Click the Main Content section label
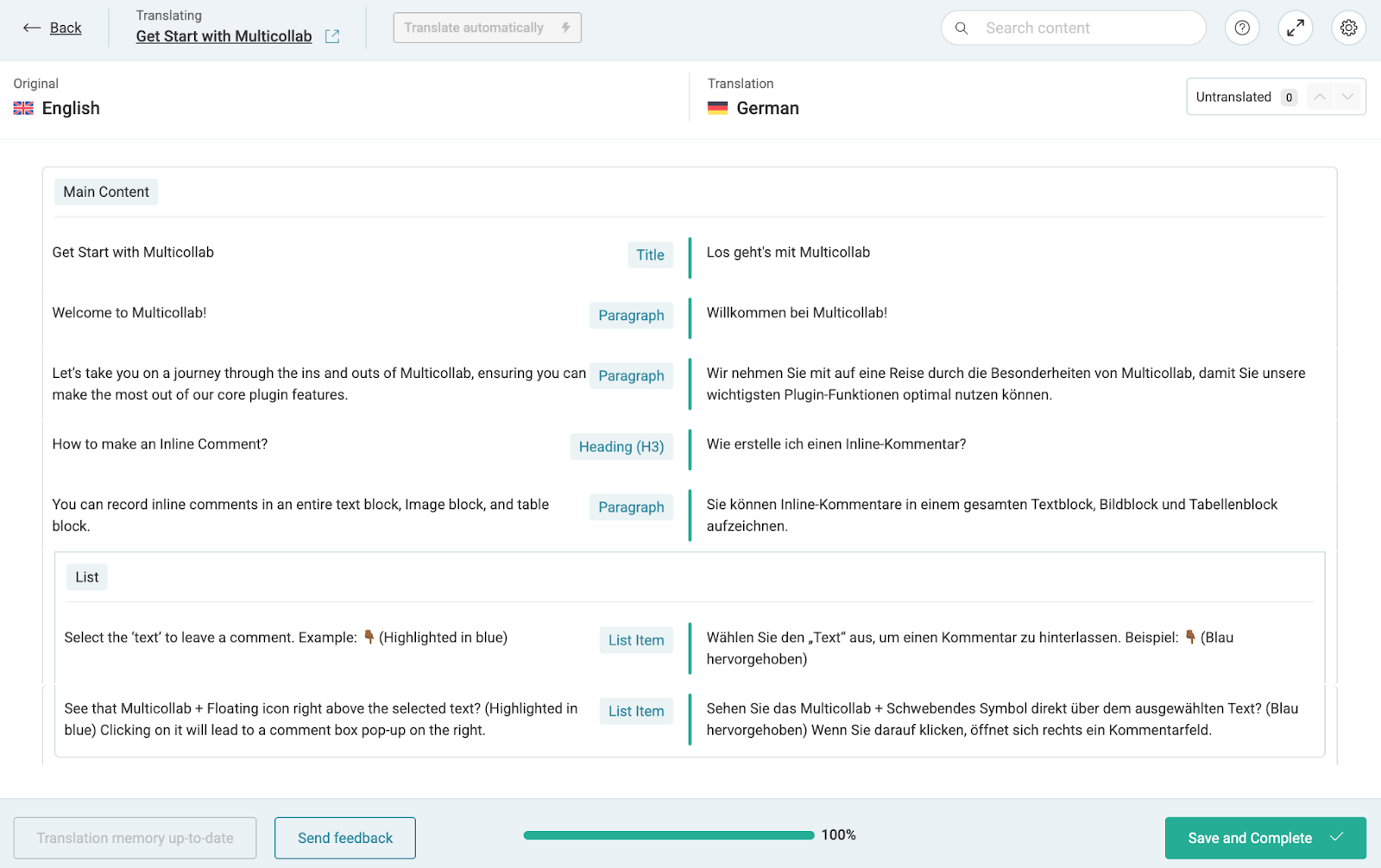This screenshot has height=868, width=1381. tap(106, 192)
